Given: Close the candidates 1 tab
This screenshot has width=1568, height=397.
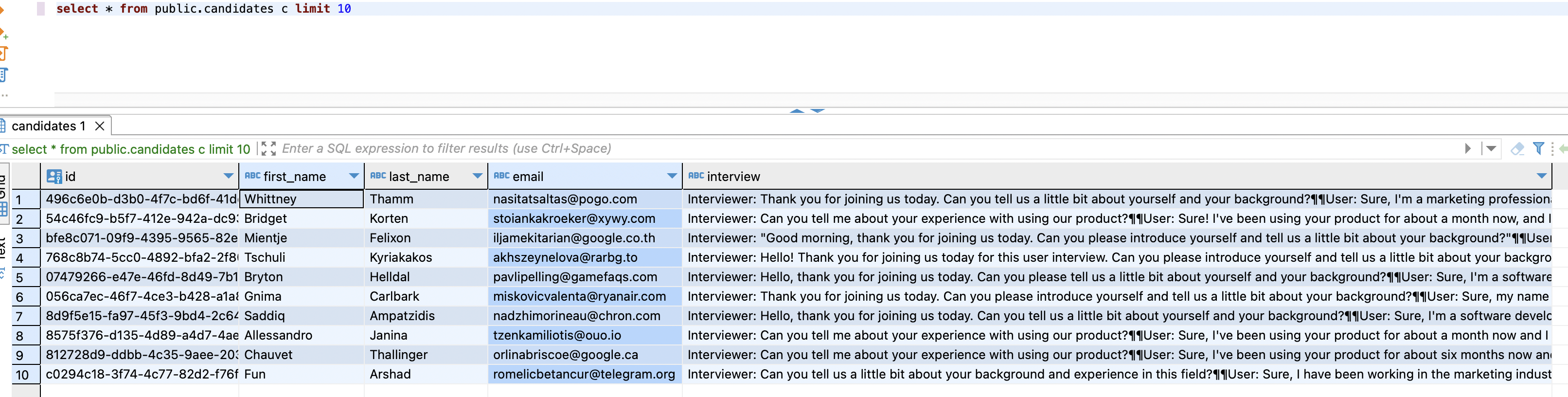Looking at the screenshot, I should coord(100,126).
